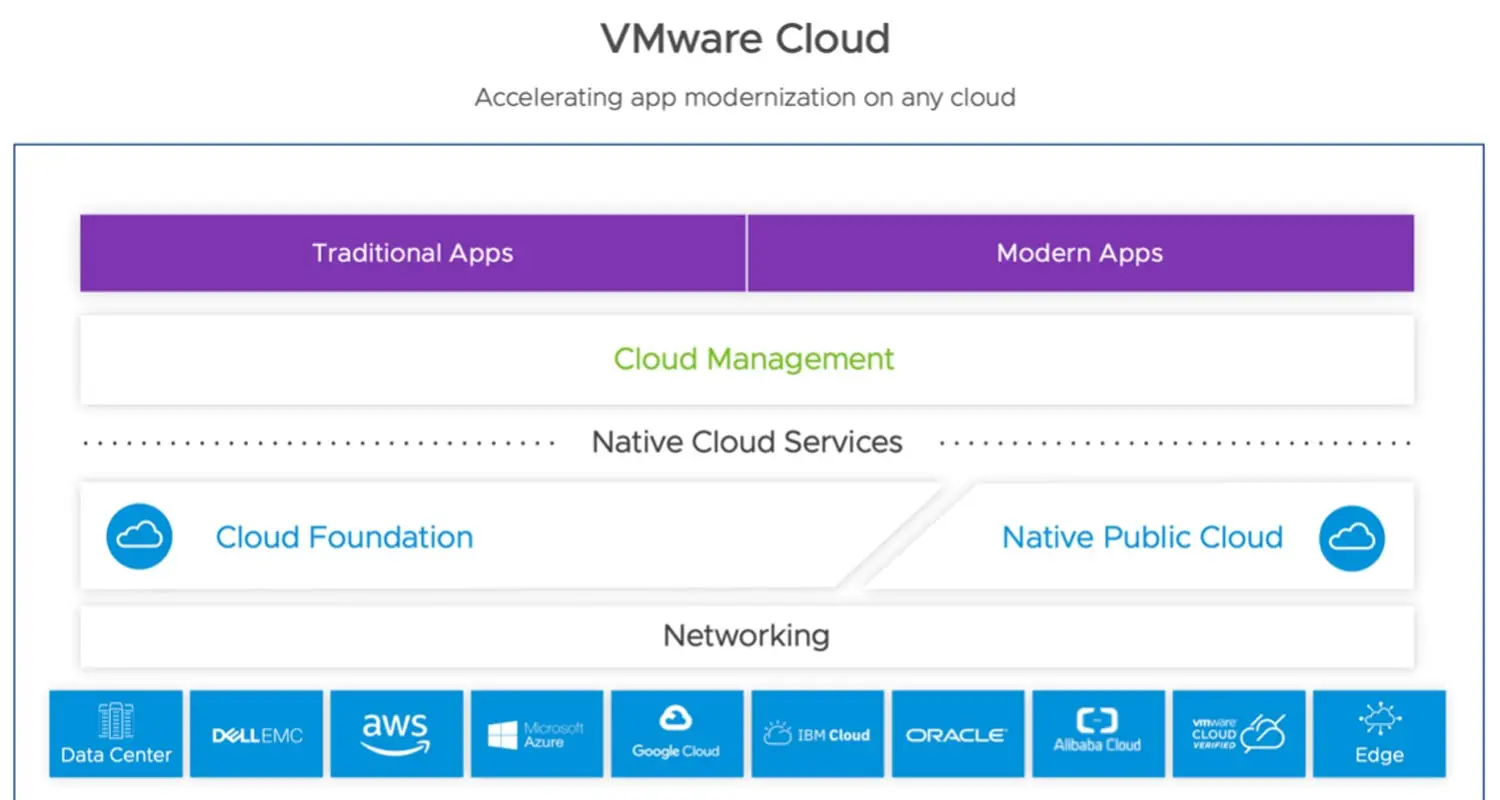Switch to the Modern Apps section

pos(1078,253)
